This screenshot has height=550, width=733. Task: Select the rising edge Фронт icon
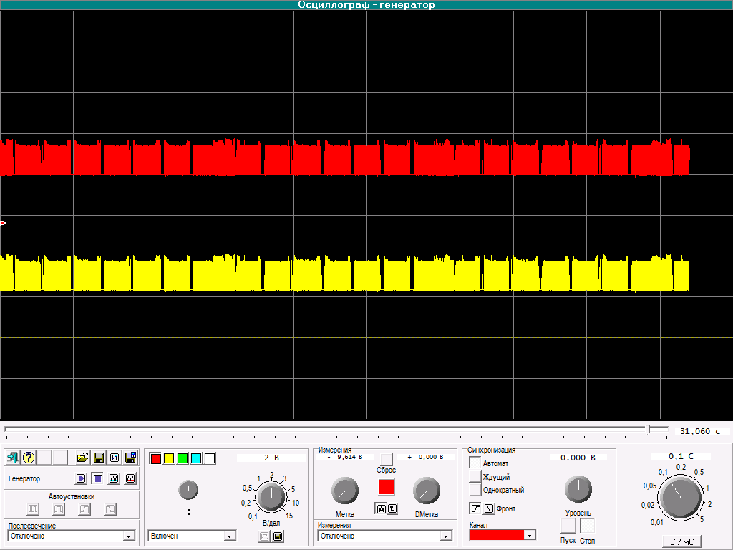(475, 508)
